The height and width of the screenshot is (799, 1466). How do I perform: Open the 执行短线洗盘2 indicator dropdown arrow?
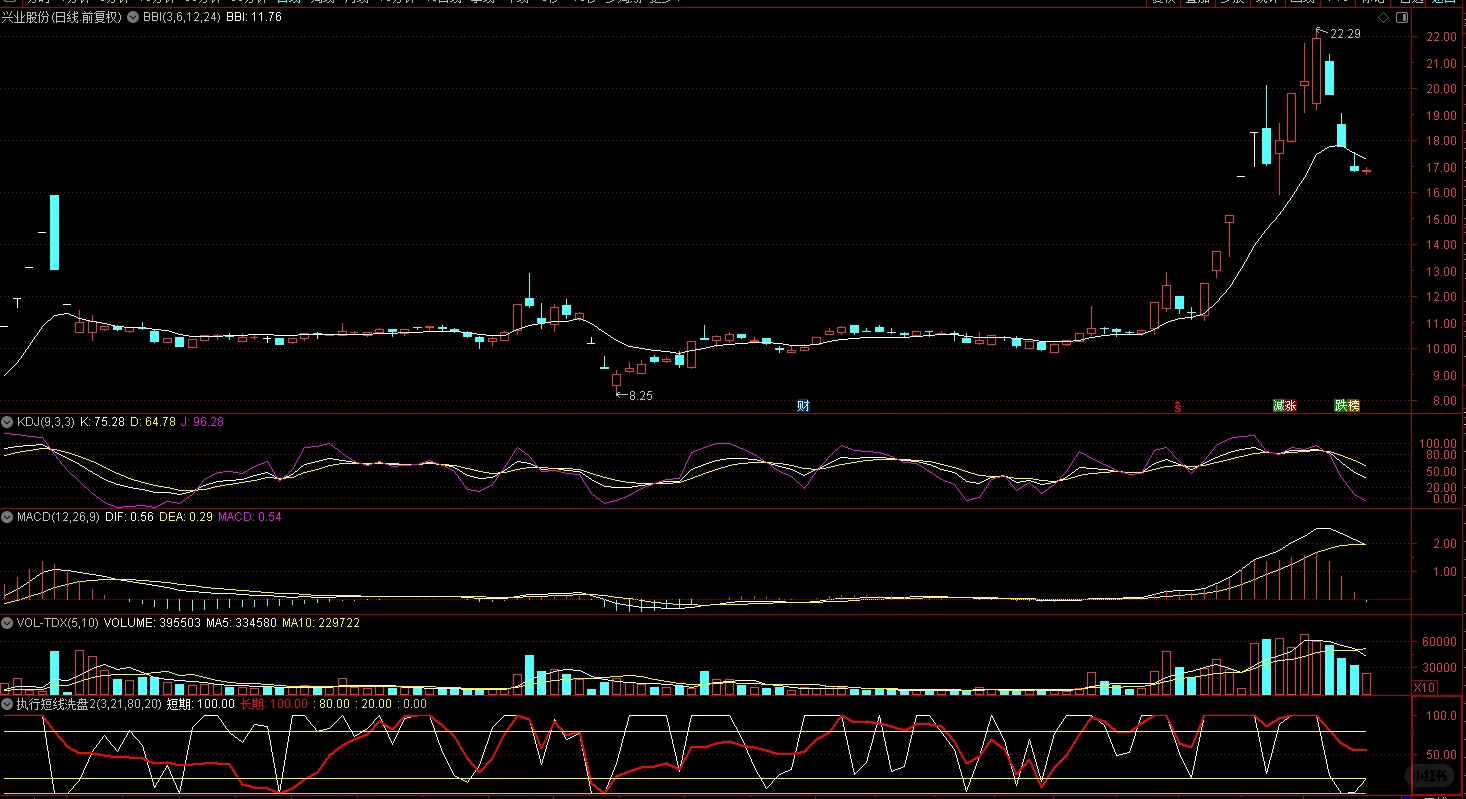pyautogui.click(x=8, y=704)
